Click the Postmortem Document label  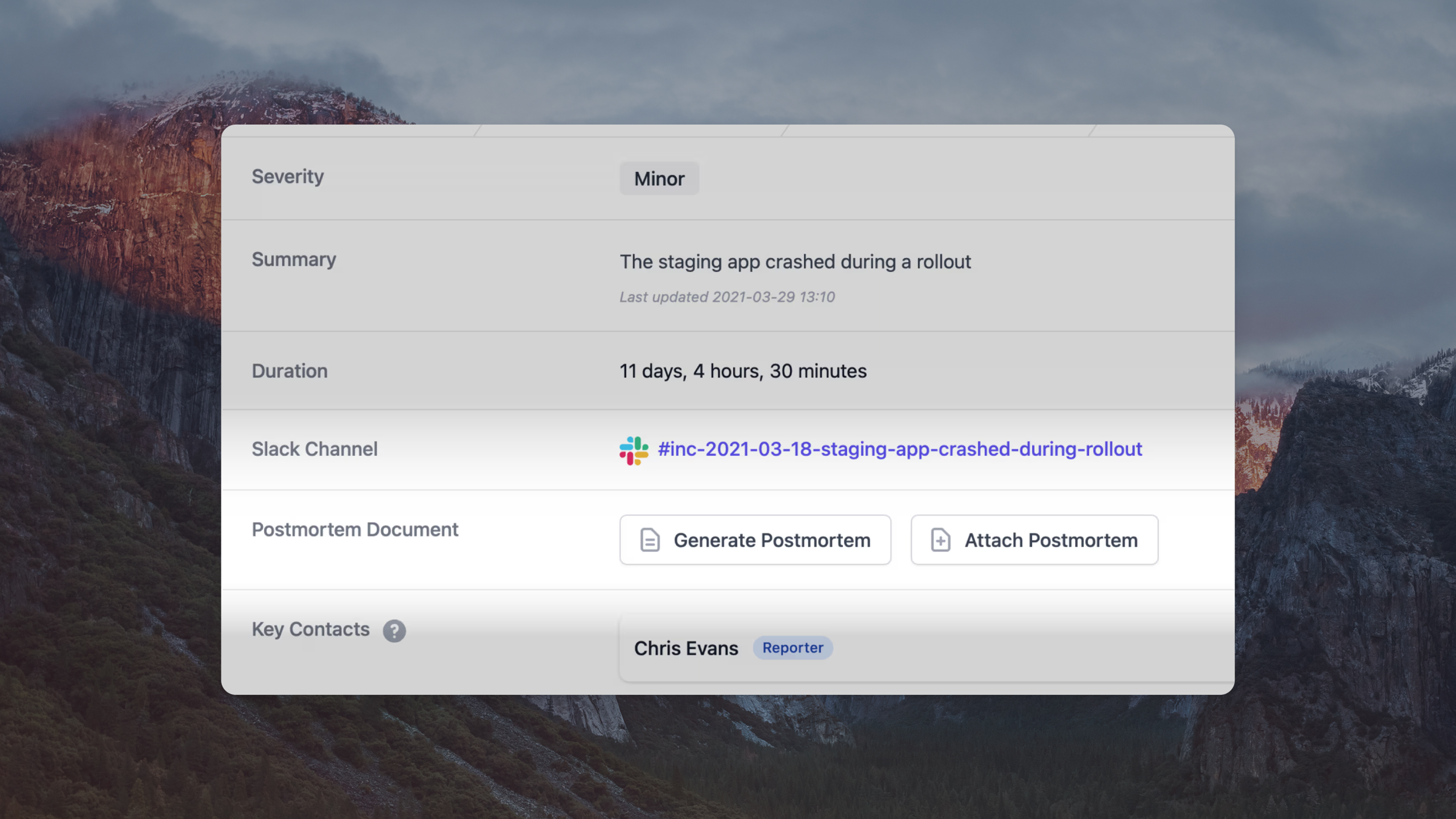(x=355, y=530)
